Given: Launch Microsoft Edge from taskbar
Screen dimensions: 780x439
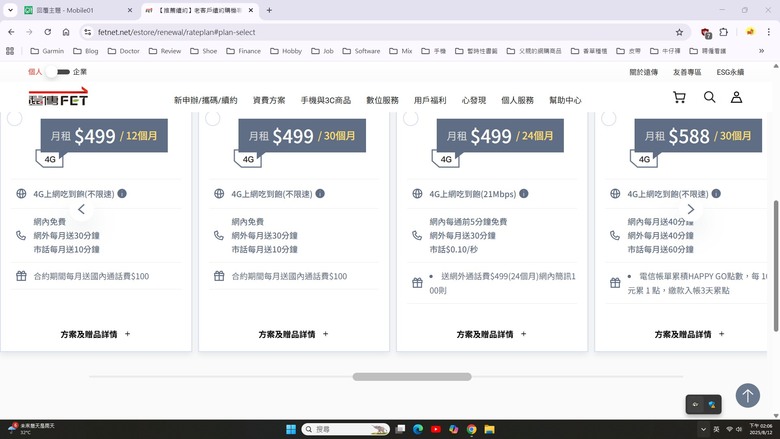Looking at the screenshot, I should tap(418, 429).
